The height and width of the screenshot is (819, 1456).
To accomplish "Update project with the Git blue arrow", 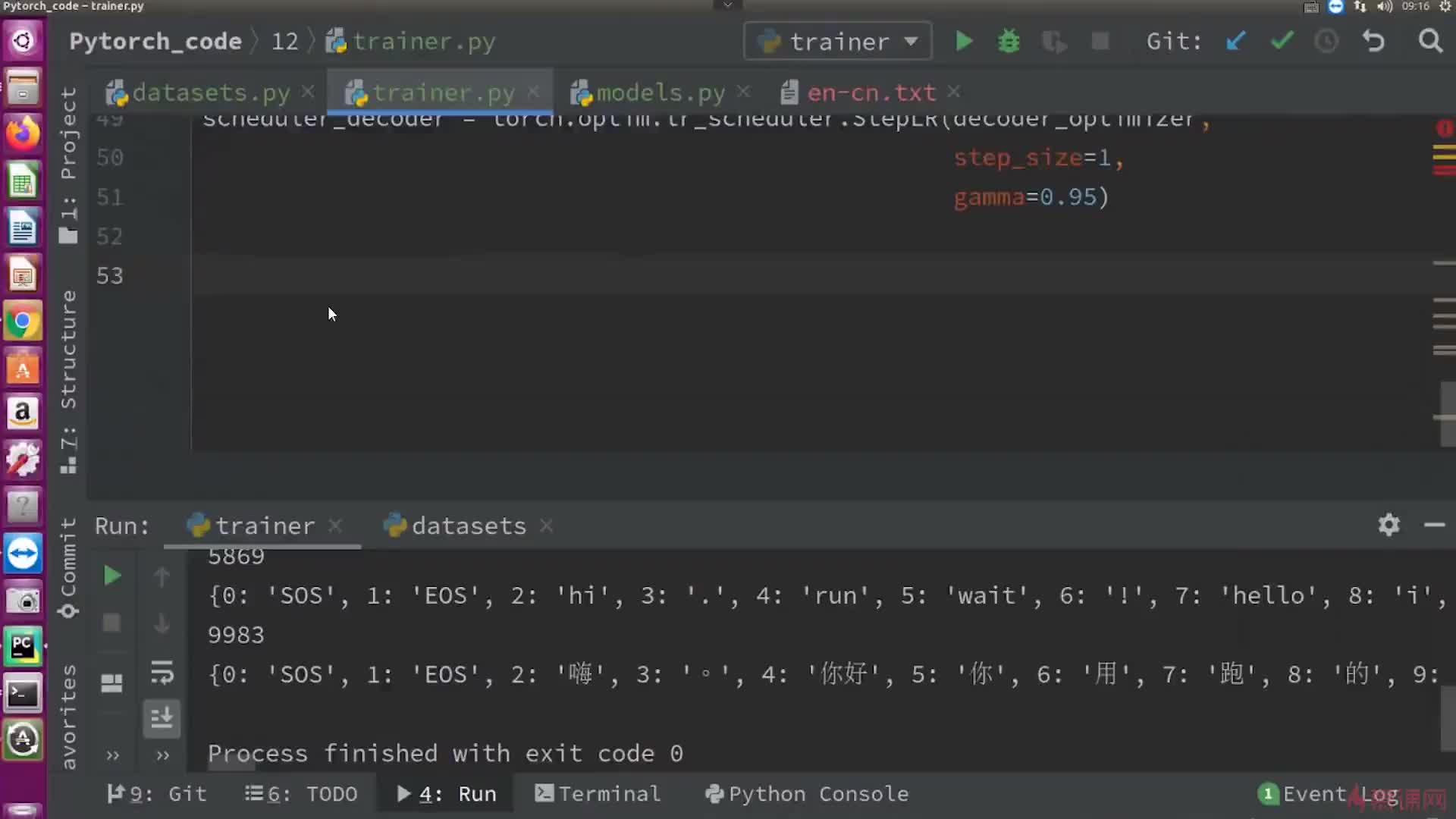I will 1235,41.
